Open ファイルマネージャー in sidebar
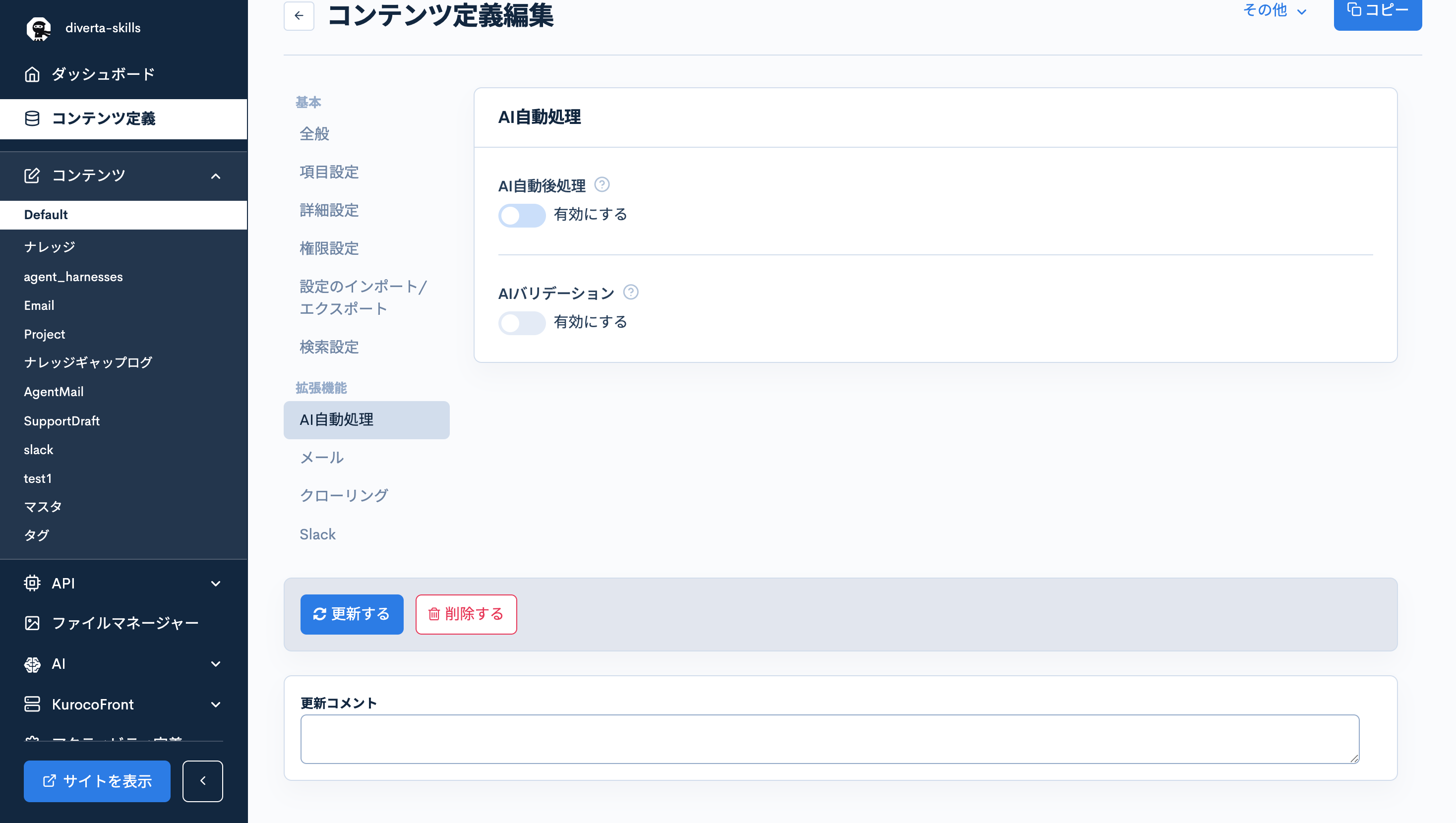Image resolution: width=1456 pixels, height=823 pixels. click(x=123, y=623)
